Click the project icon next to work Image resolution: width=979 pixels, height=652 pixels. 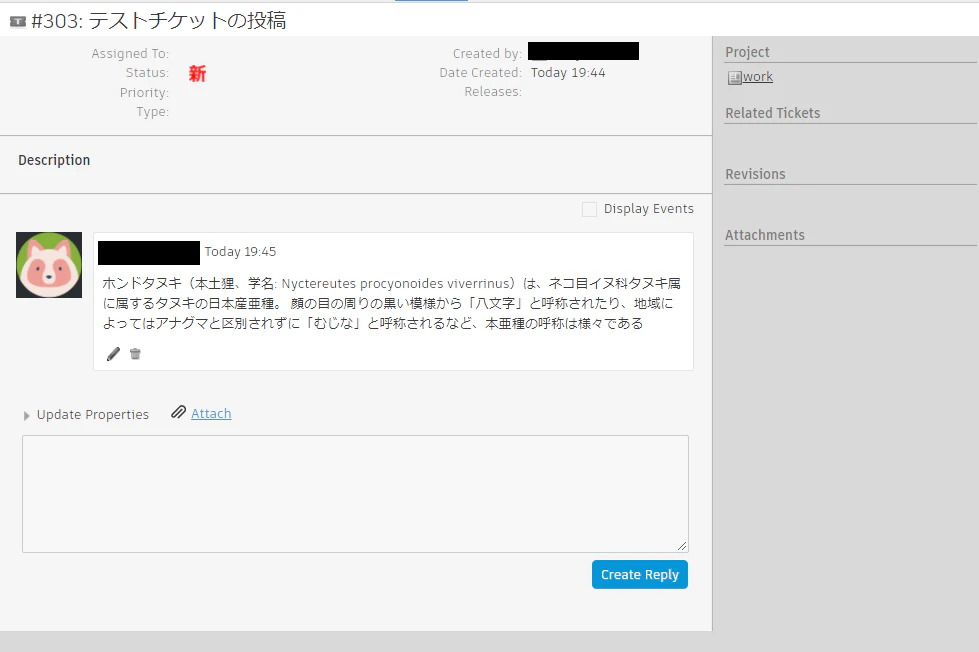point(734,77)
